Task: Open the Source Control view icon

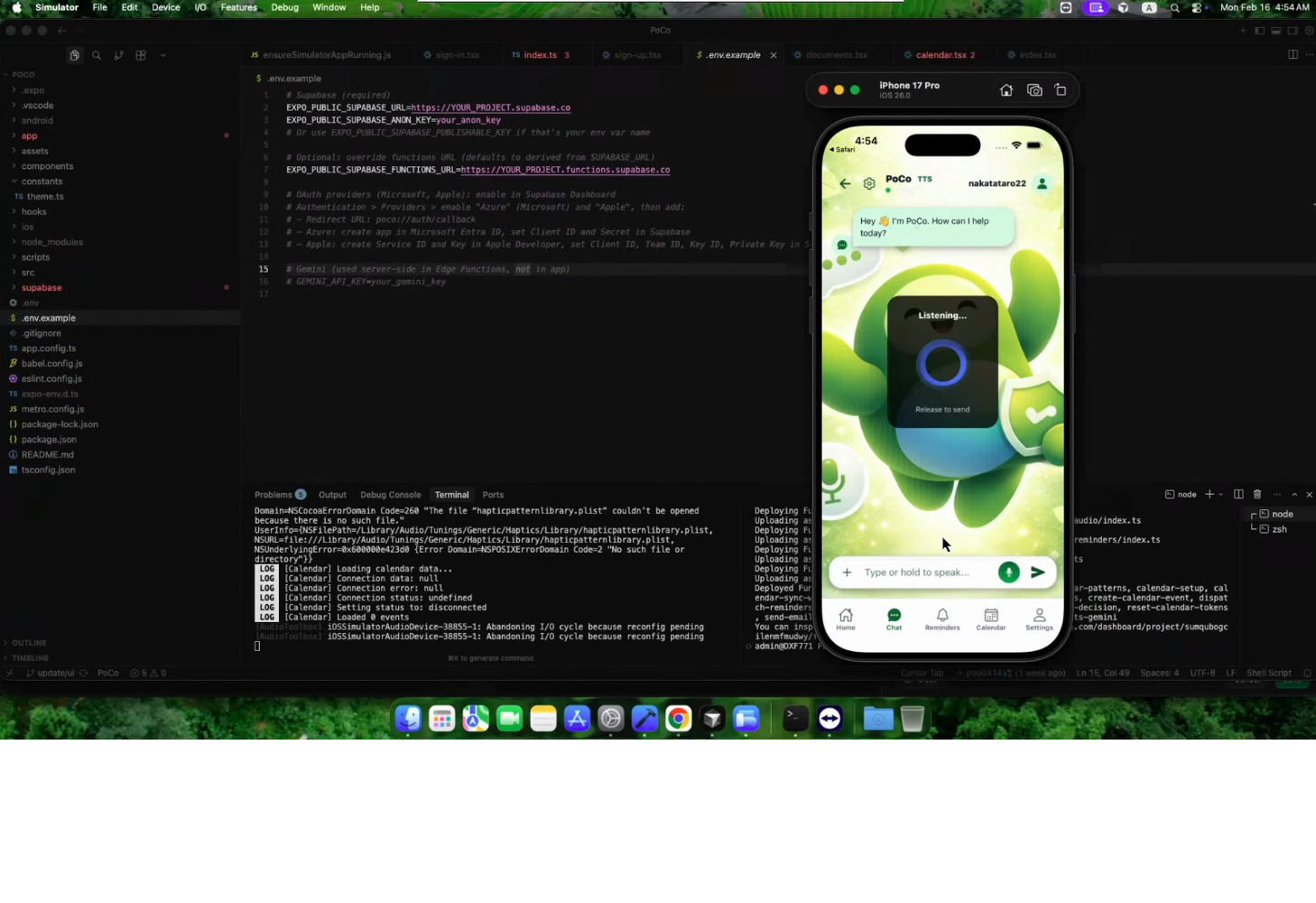Action: tap(118, 55)
